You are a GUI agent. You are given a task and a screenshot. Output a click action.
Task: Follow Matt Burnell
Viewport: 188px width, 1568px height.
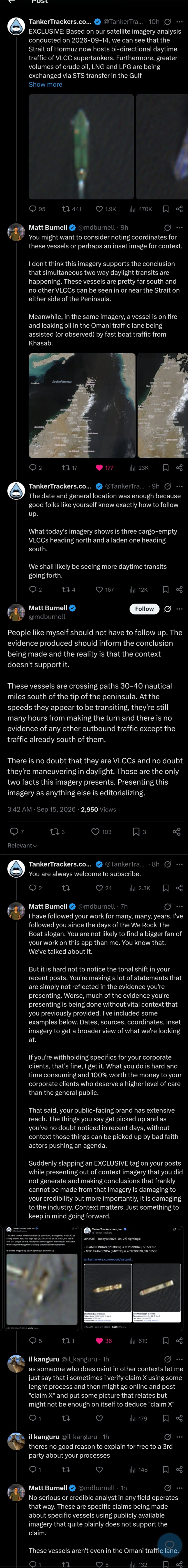(x=144, y=609)
